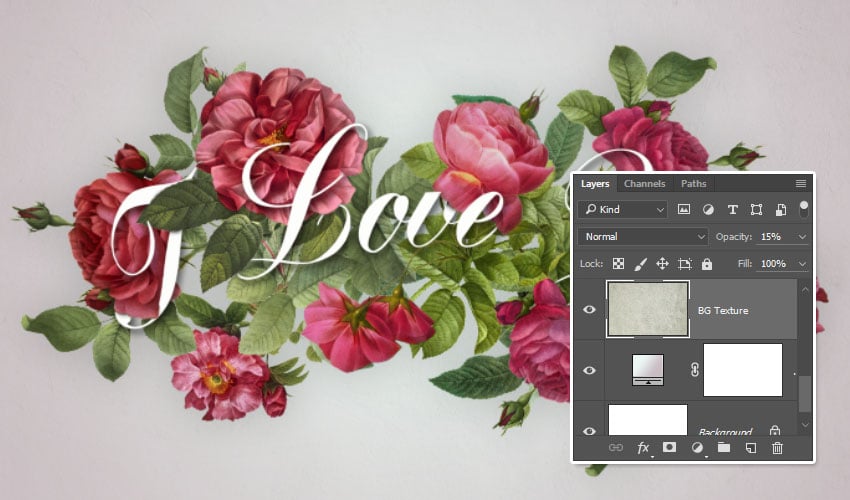Switch to the Layers tab
Viewport: 850px width, 500px height.
[595, 184]
